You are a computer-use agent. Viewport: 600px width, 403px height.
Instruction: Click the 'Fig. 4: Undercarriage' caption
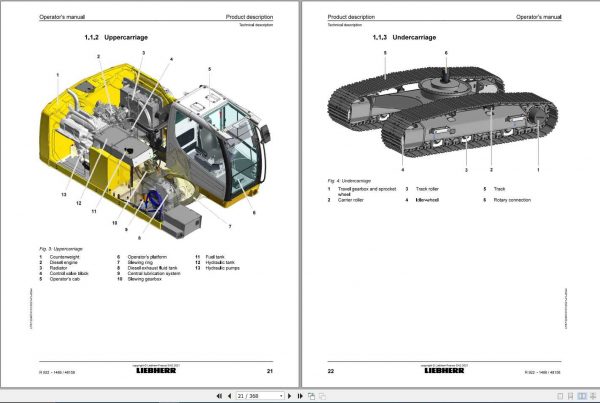coord(349,181)
